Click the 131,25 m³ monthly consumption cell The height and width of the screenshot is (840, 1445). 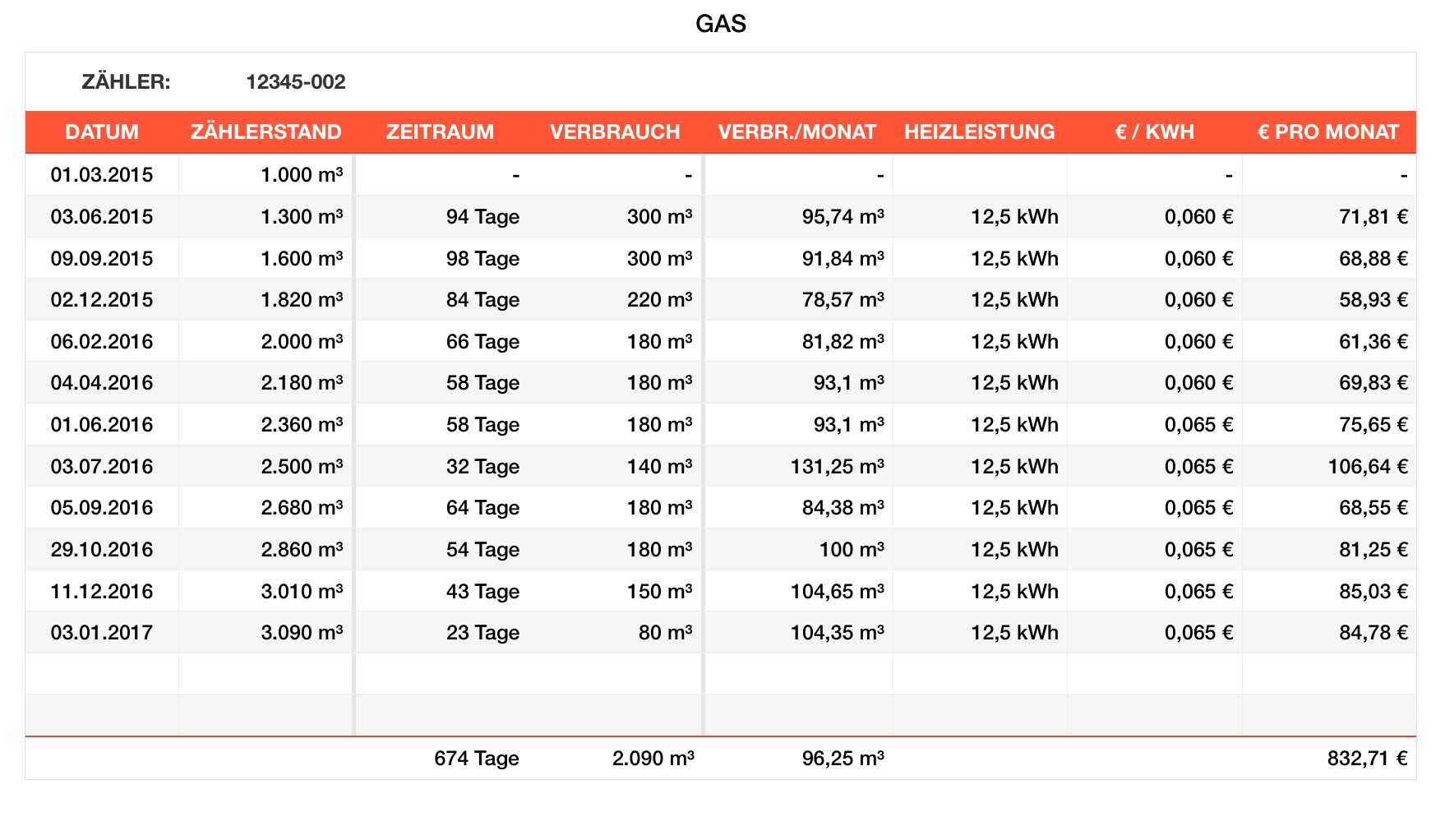coord(837,467)
